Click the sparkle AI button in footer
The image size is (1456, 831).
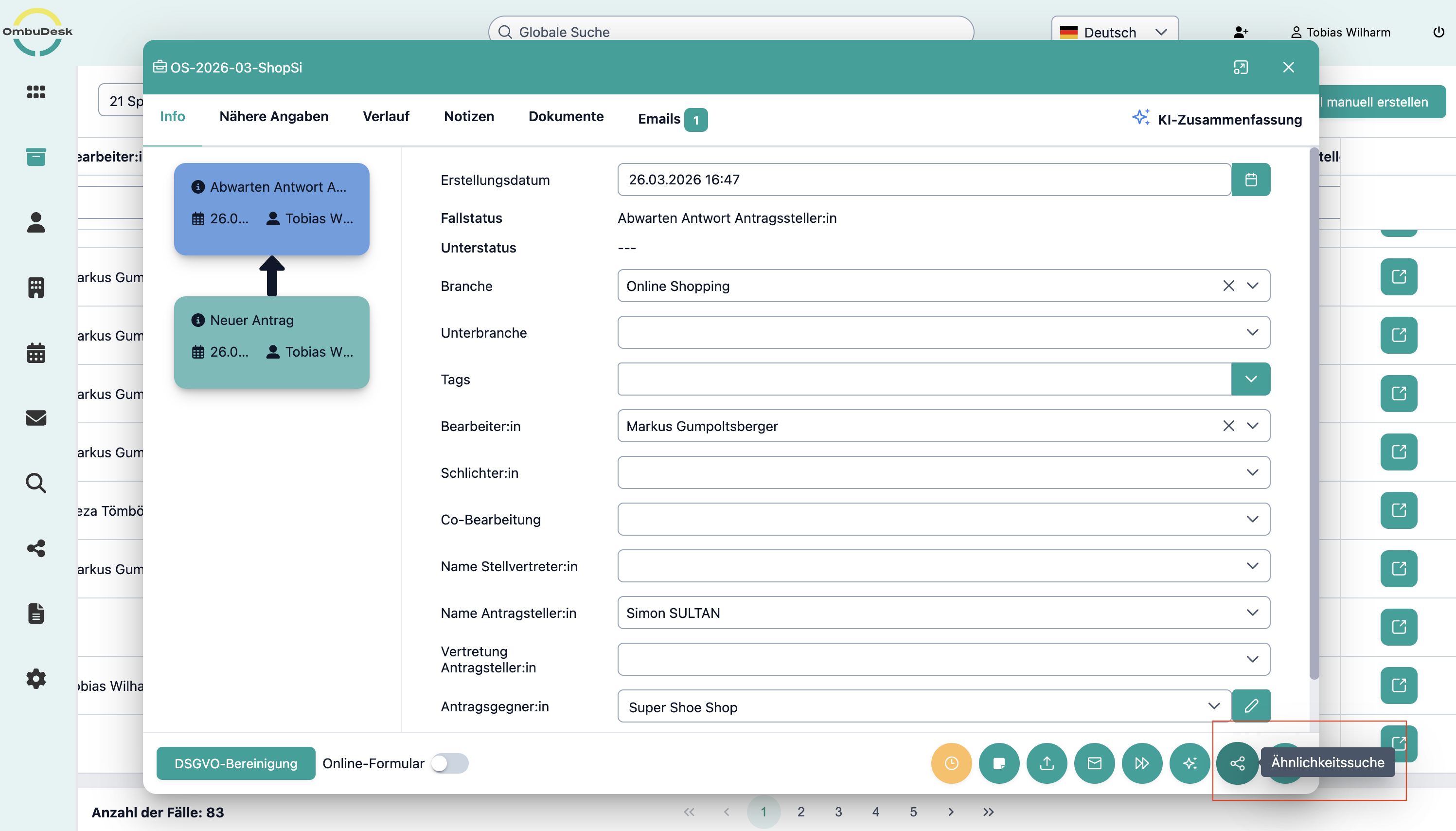click(x=1190, y=763)
